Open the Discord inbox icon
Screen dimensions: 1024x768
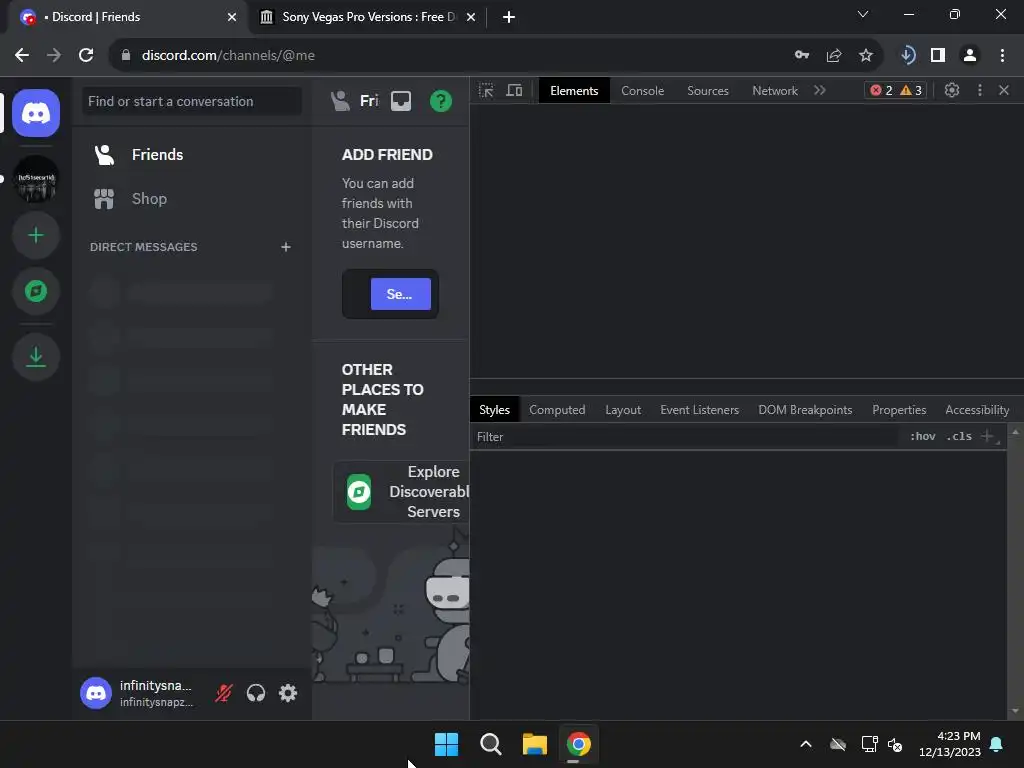[x=401, y=101]
